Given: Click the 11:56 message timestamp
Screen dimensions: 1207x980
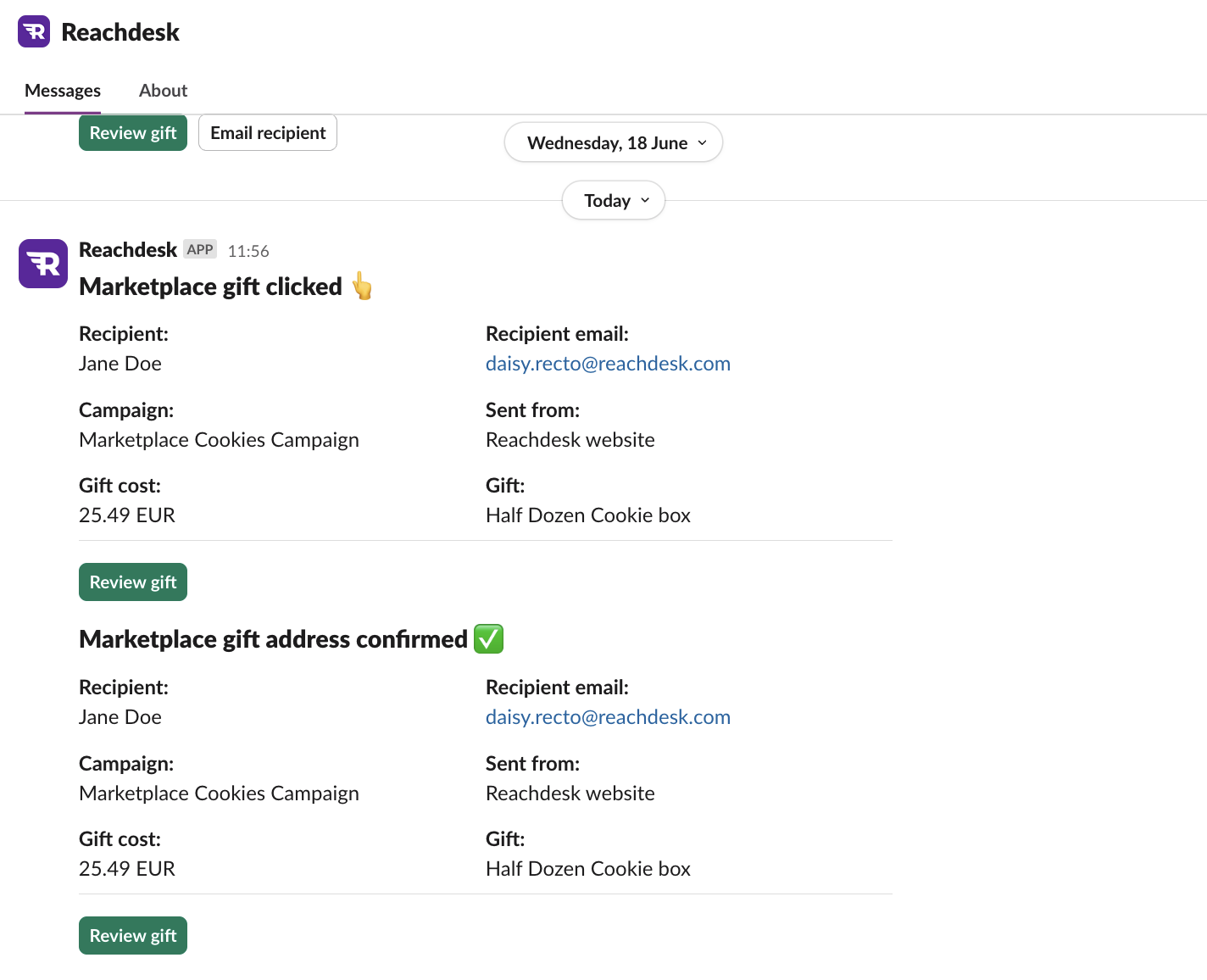Looking at the screenshot, I should click(248, 251).
